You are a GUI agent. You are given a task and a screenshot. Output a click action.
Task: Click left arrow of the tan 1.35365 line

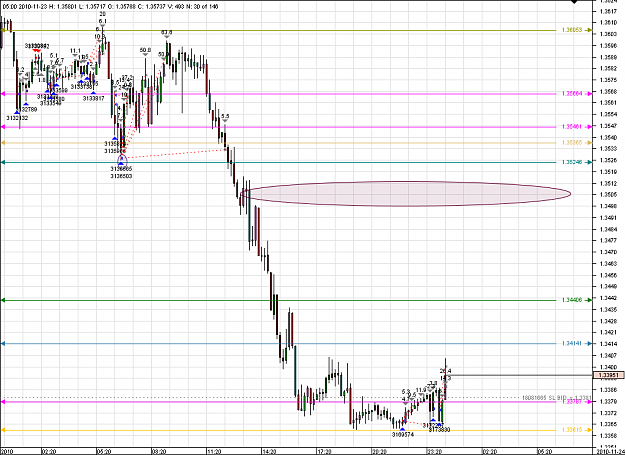tap(3, 143)
